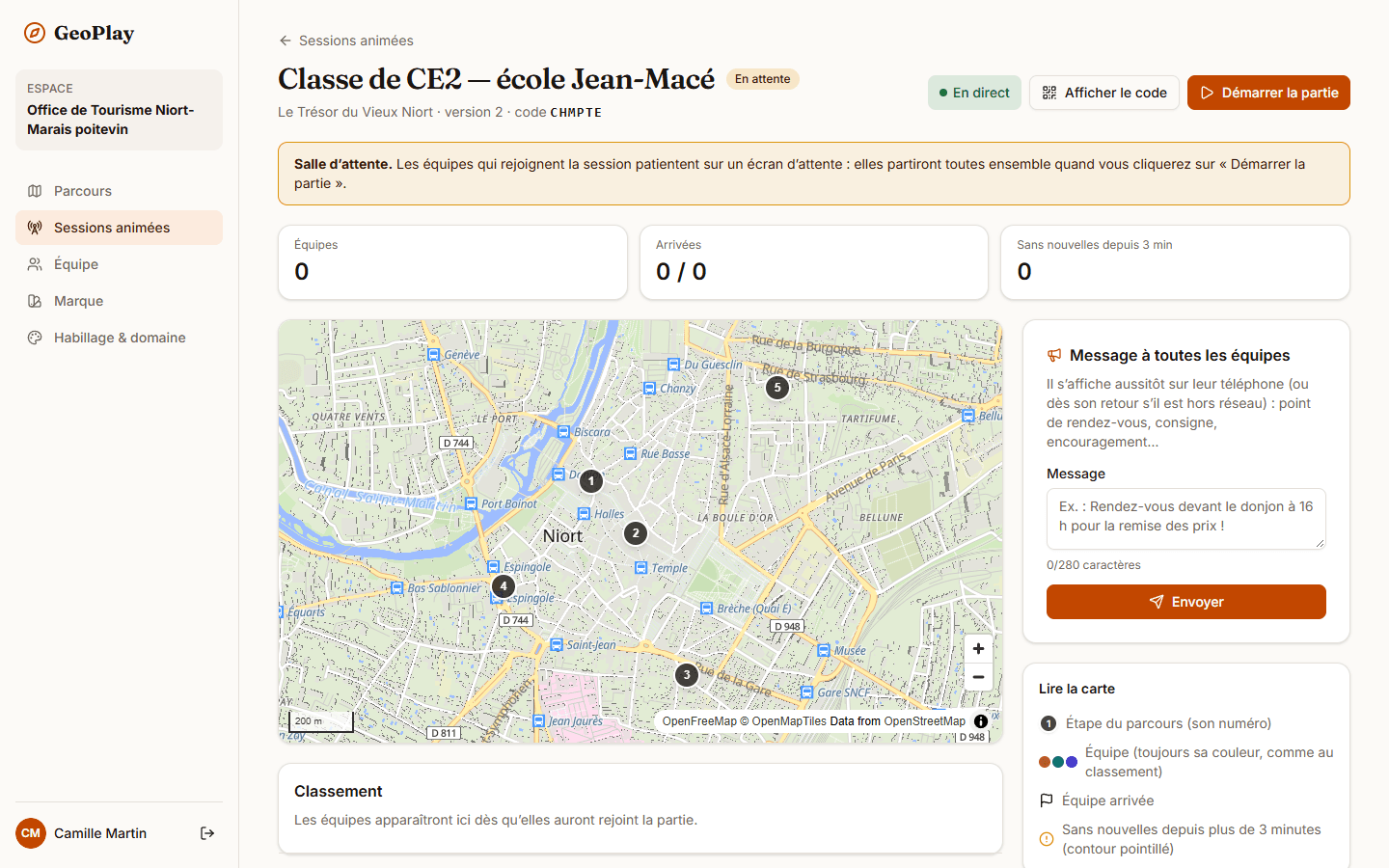1389x868 pixels.
Task: Click the Temple bus stop icon
Action: pos(640,568)
